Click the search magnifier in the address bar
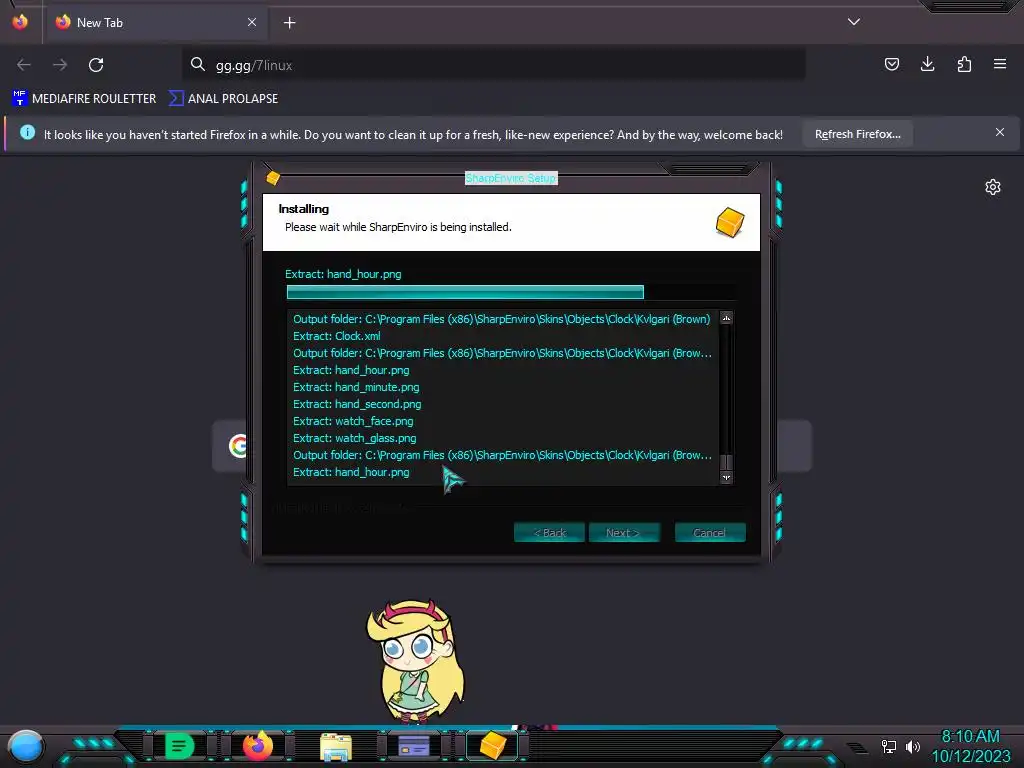 pos(197,65)
